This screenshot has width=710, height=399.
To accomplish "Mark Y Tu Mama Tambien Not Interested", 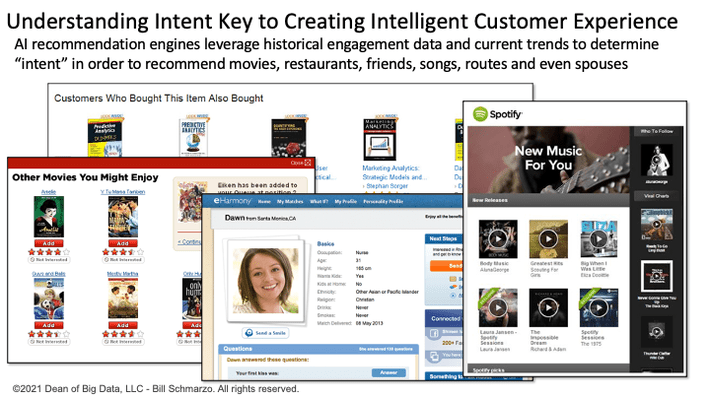I will [123, 260].
